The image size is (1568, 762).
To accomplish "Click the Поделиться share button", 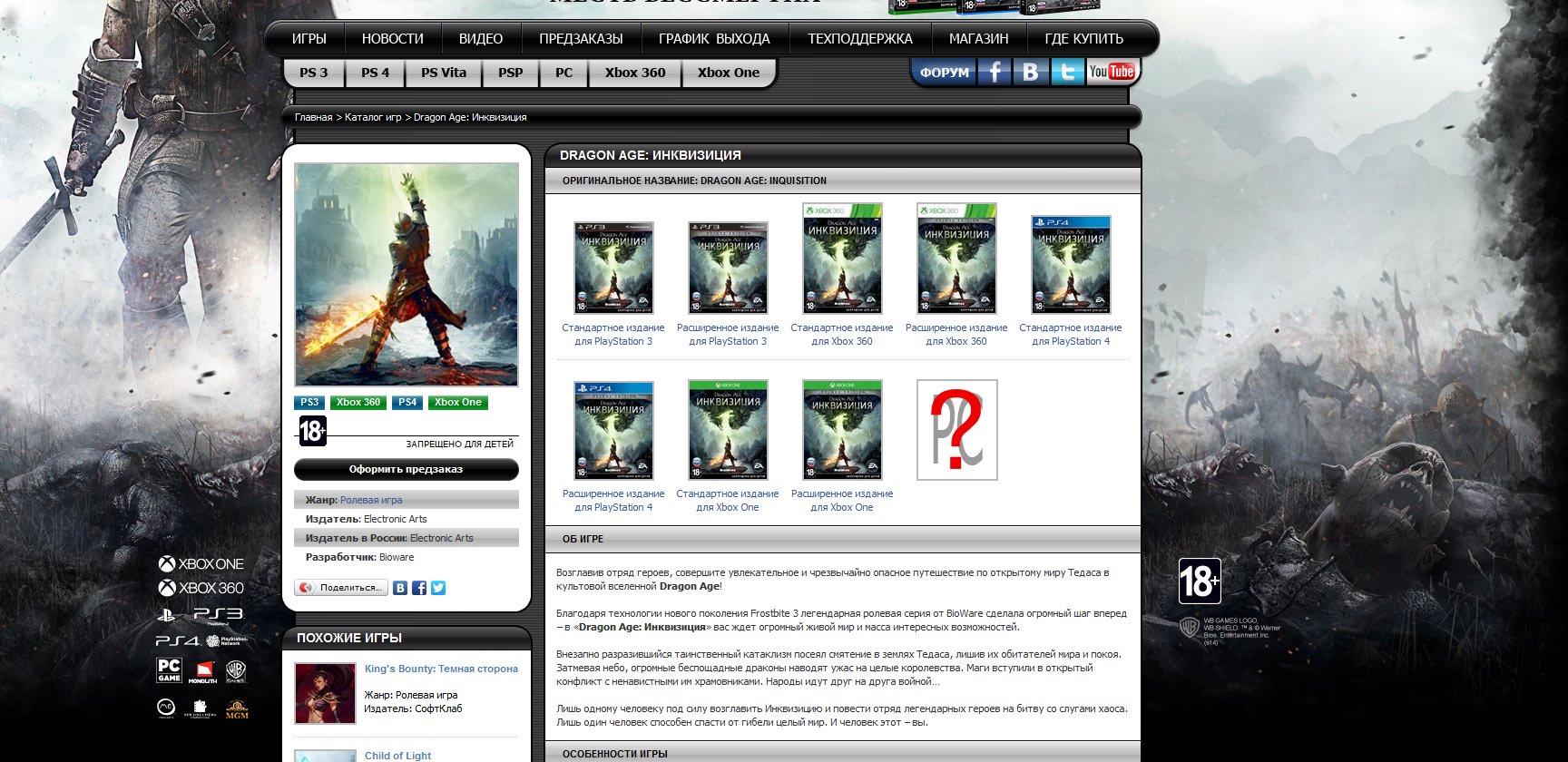I will coord(341,588).
